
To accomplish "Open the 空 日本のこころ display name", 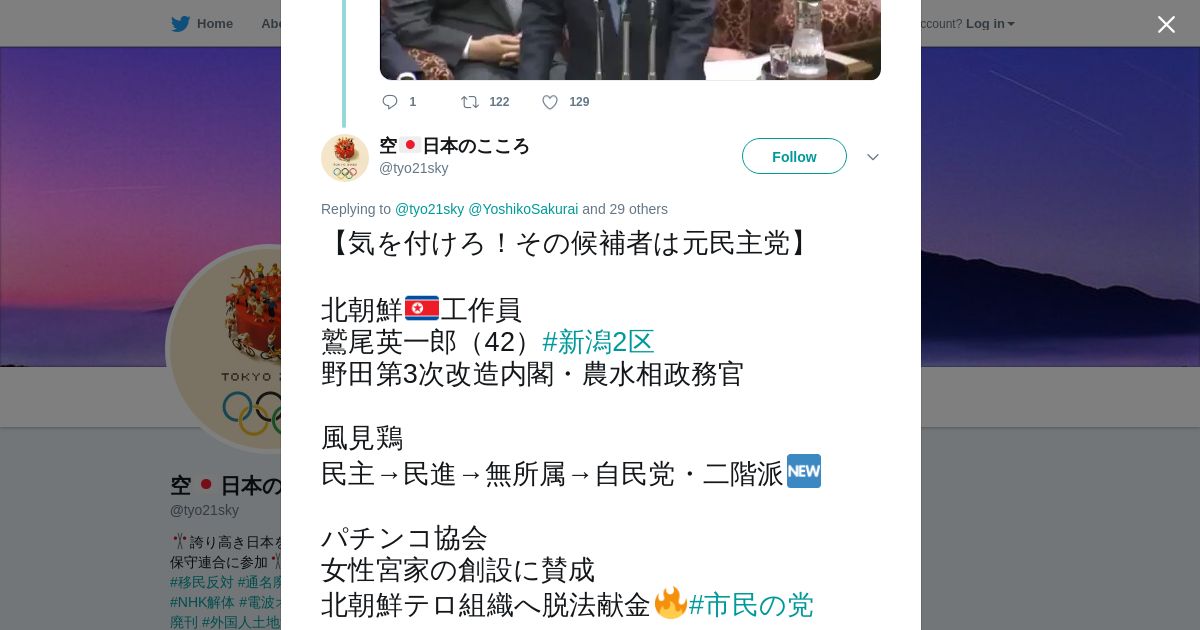I will tap(454, 146).
